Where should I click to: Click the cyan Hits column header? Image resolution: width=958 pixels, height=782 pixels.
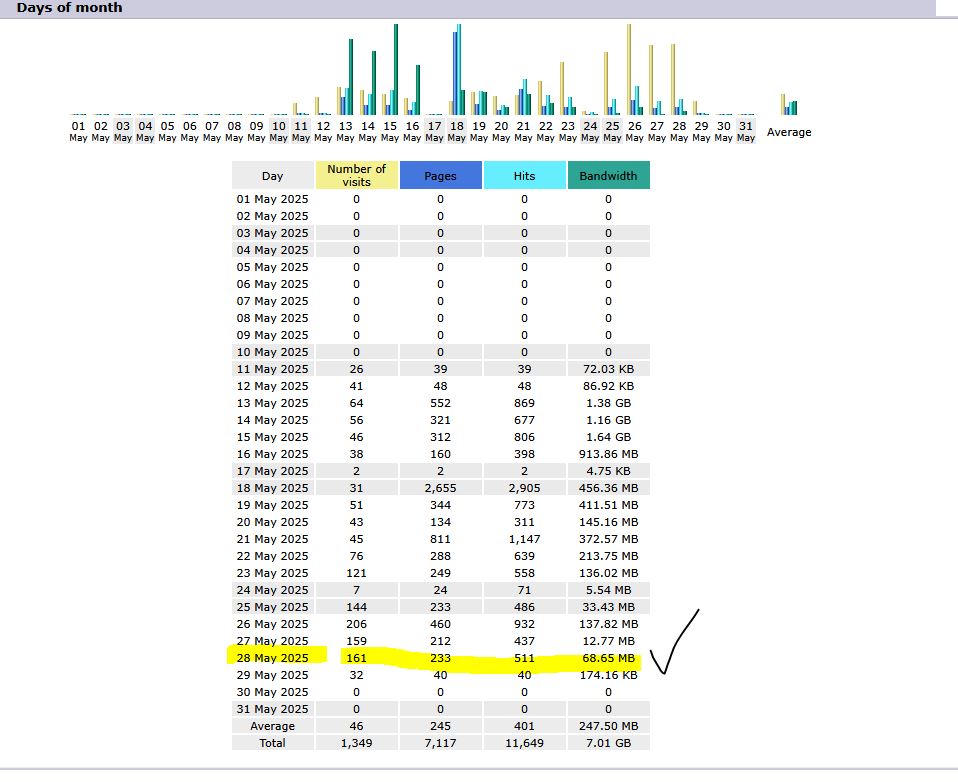pos(524,175)
